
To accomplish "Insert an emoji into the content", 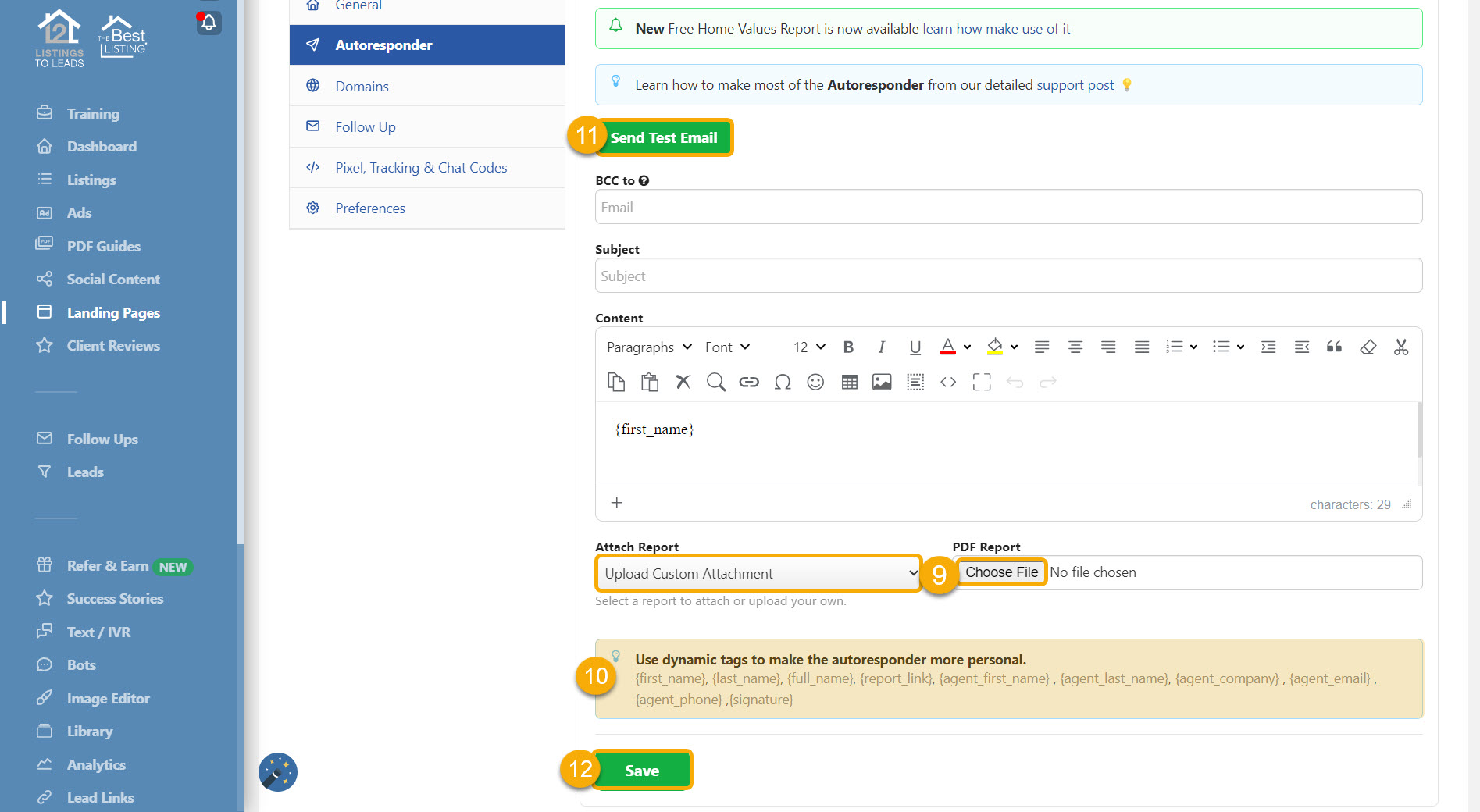I will click(815, 382).
